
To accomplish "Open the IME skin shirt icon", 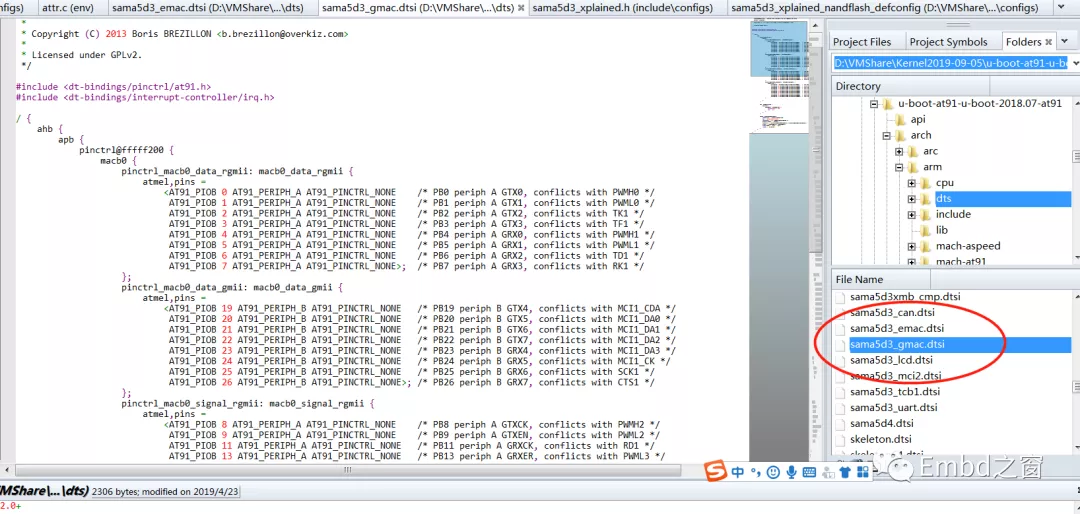I will [x=844, y=473].
